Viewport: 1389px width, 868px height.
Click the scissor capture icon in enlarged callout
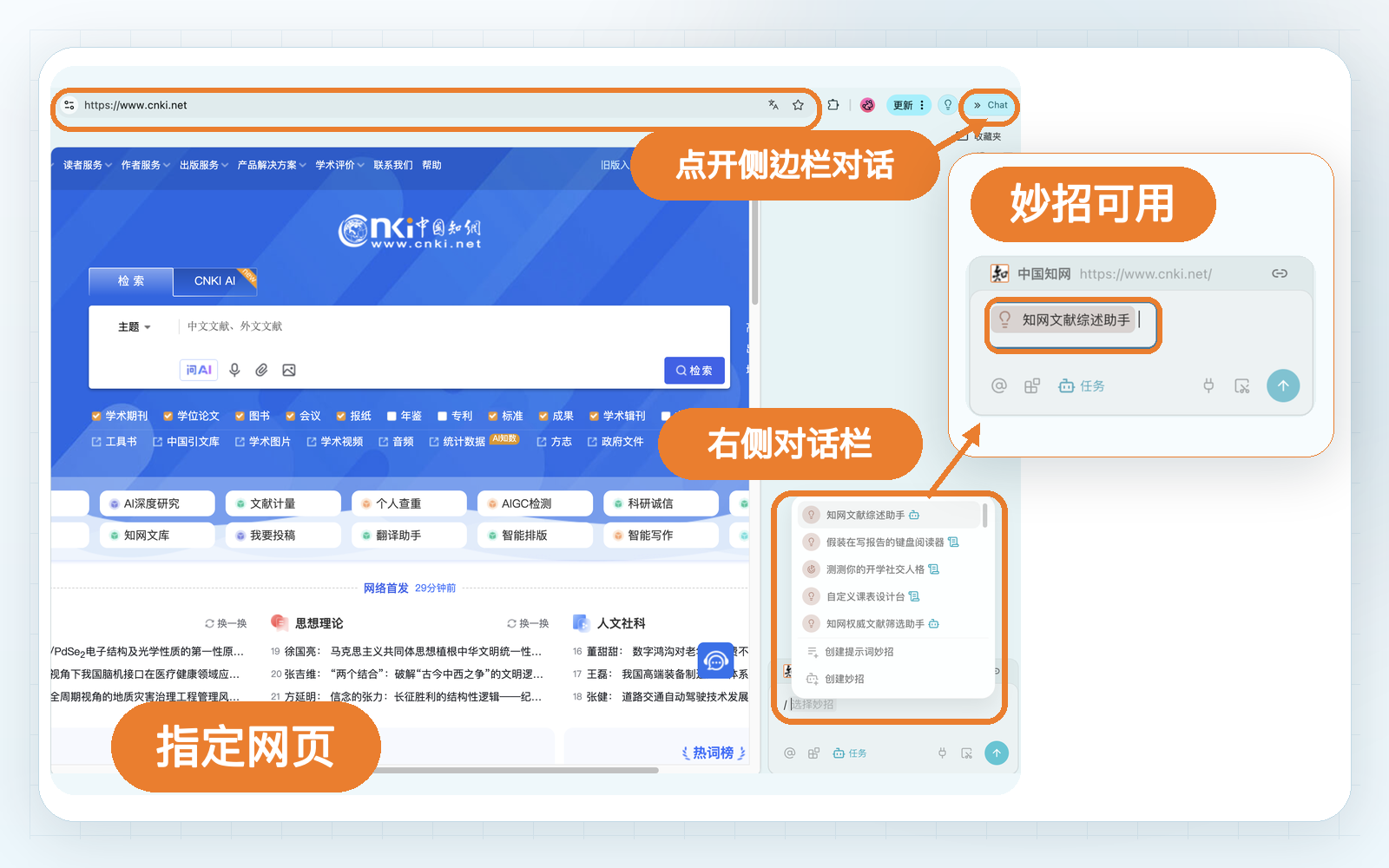click(1242, 385)
